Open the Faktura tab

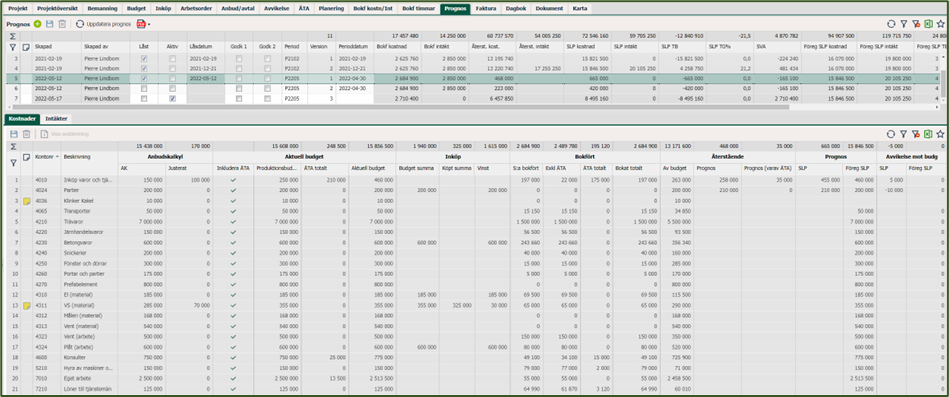(485, 8)
